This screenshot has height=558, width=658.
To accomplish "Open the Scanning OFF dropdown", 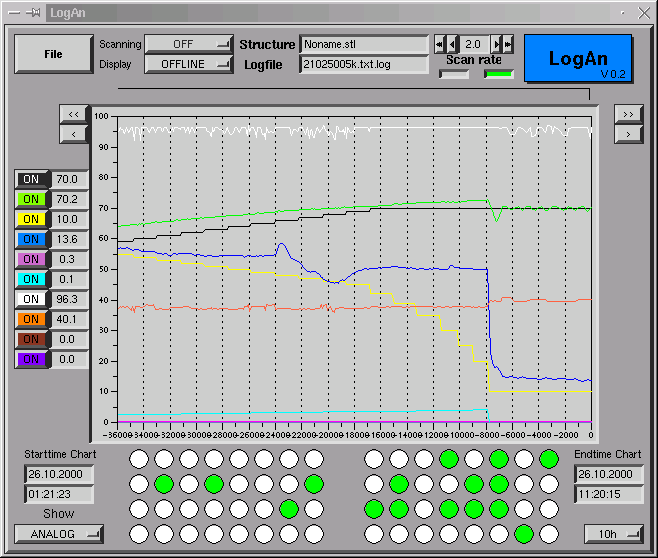I will (x=188, y=45).
